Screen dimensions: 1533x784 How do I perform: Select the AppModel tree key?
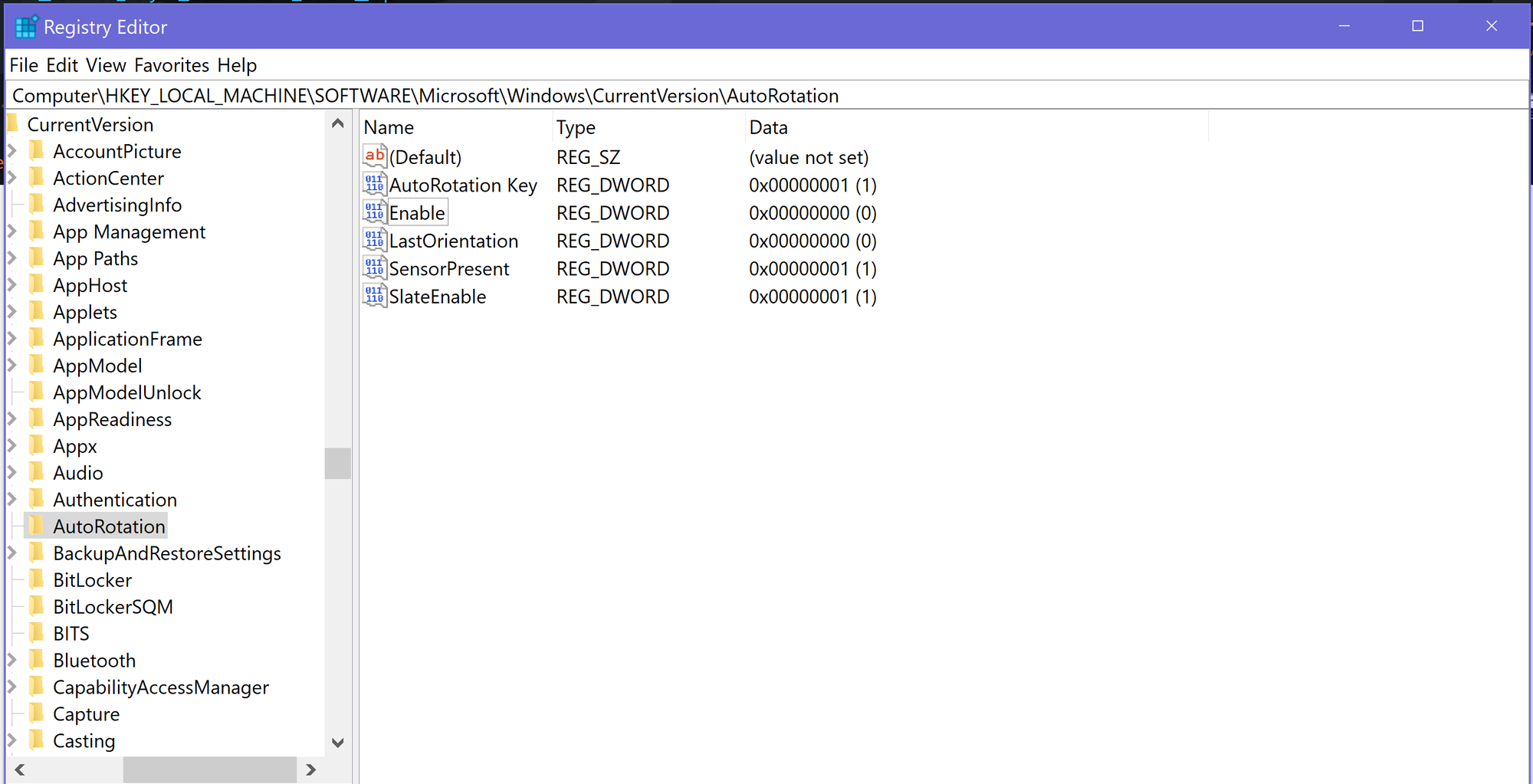pyautogui.click(x=97, y=366)
